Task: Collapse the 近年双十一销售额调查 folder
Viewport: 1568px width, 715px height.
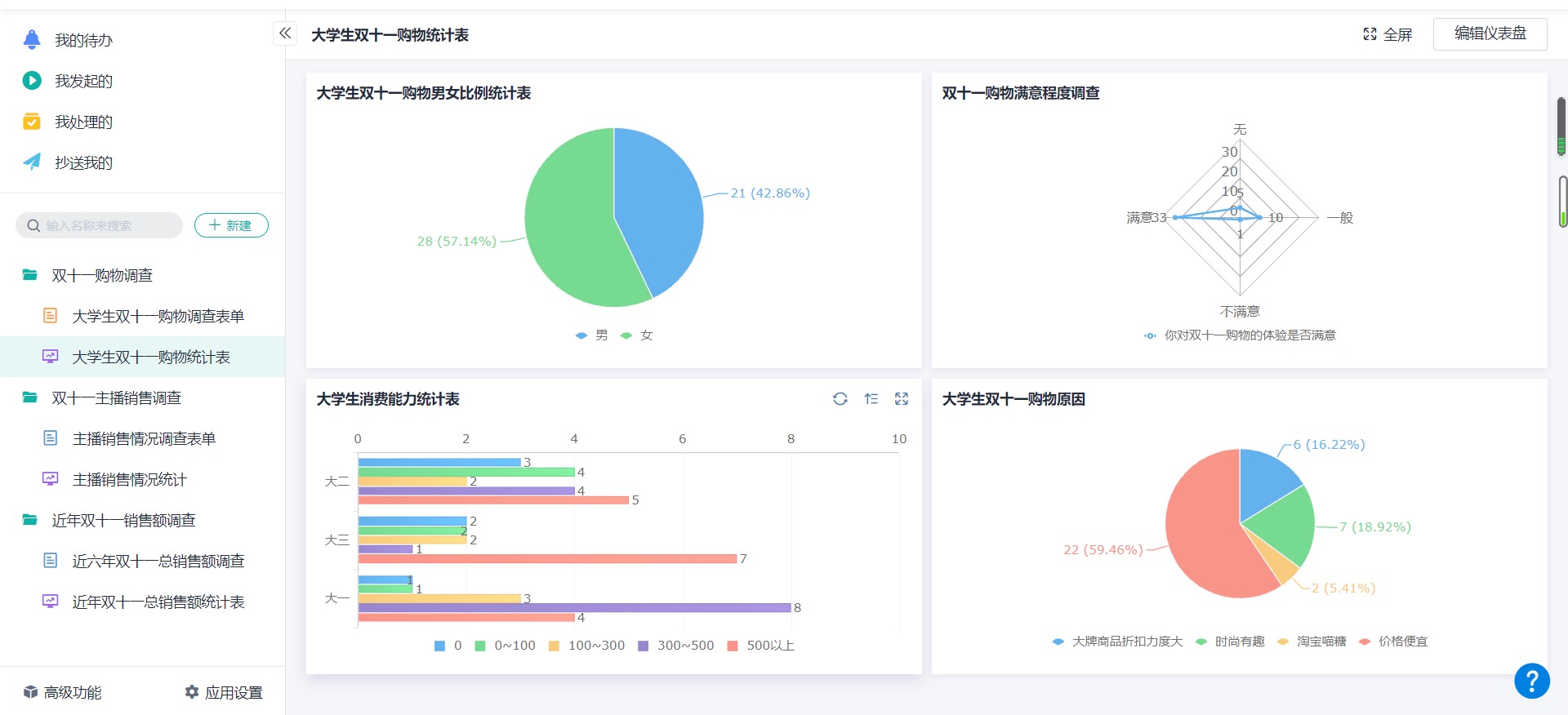Action: pos(122,520)
